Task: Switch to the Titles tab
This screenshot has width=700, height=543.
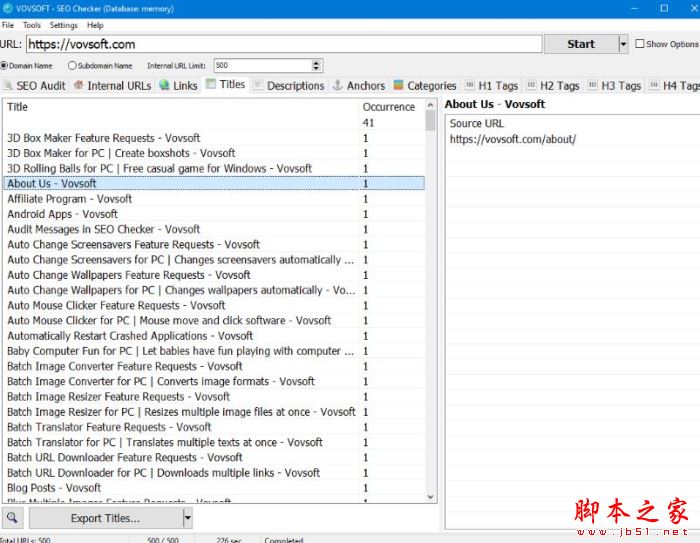Action: click(x=226, y=84)
